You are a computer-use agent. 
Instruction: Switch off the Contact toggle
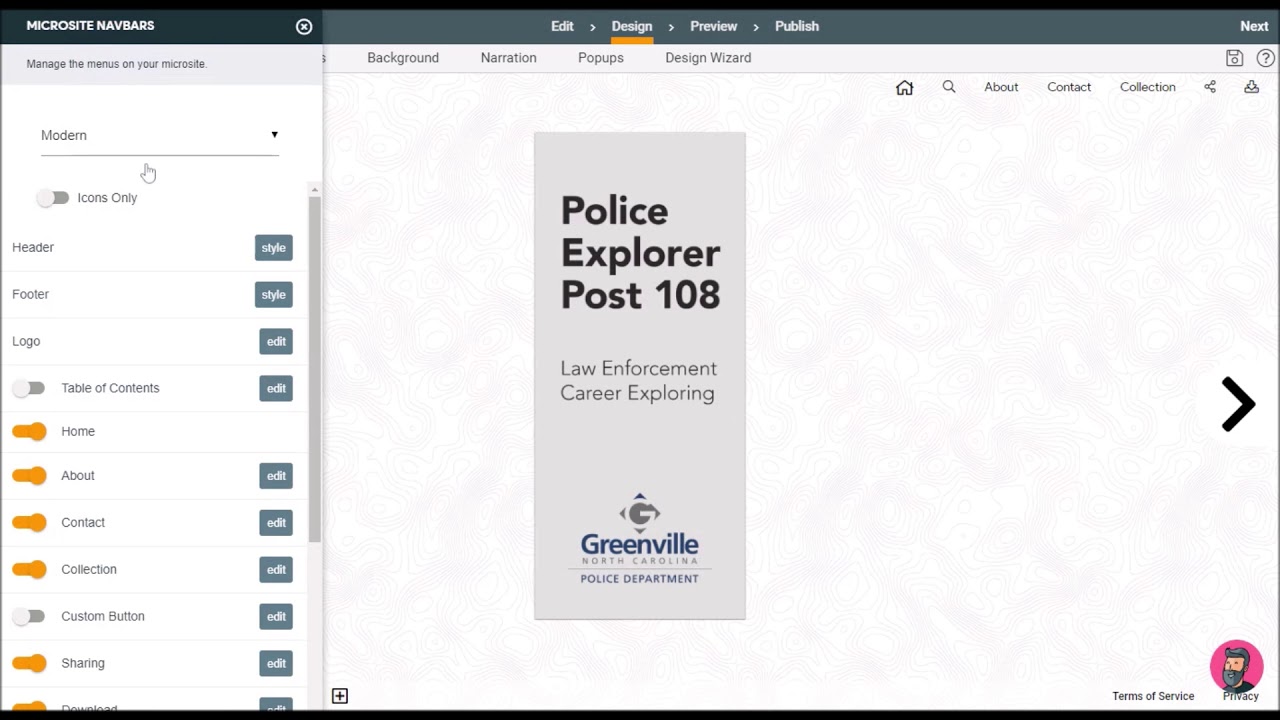coord(29,522)
